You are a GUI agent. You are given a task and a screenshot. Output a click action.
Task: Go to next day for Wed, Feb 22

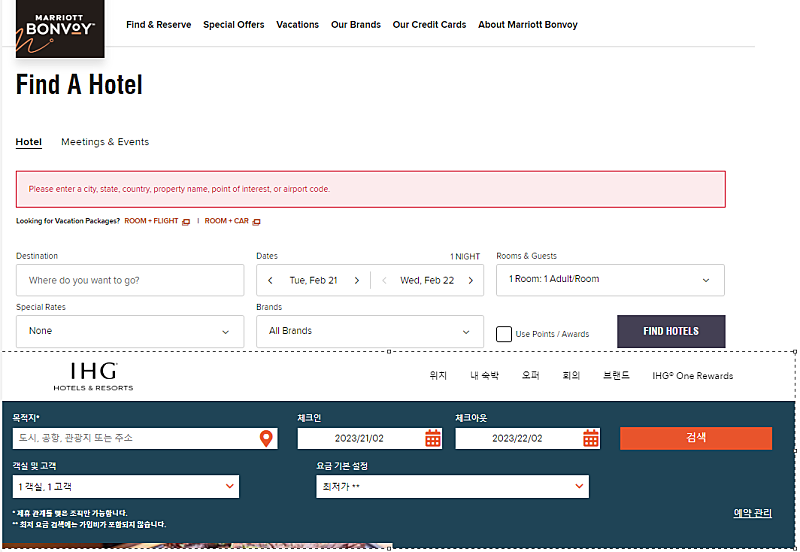coord(471,281)
